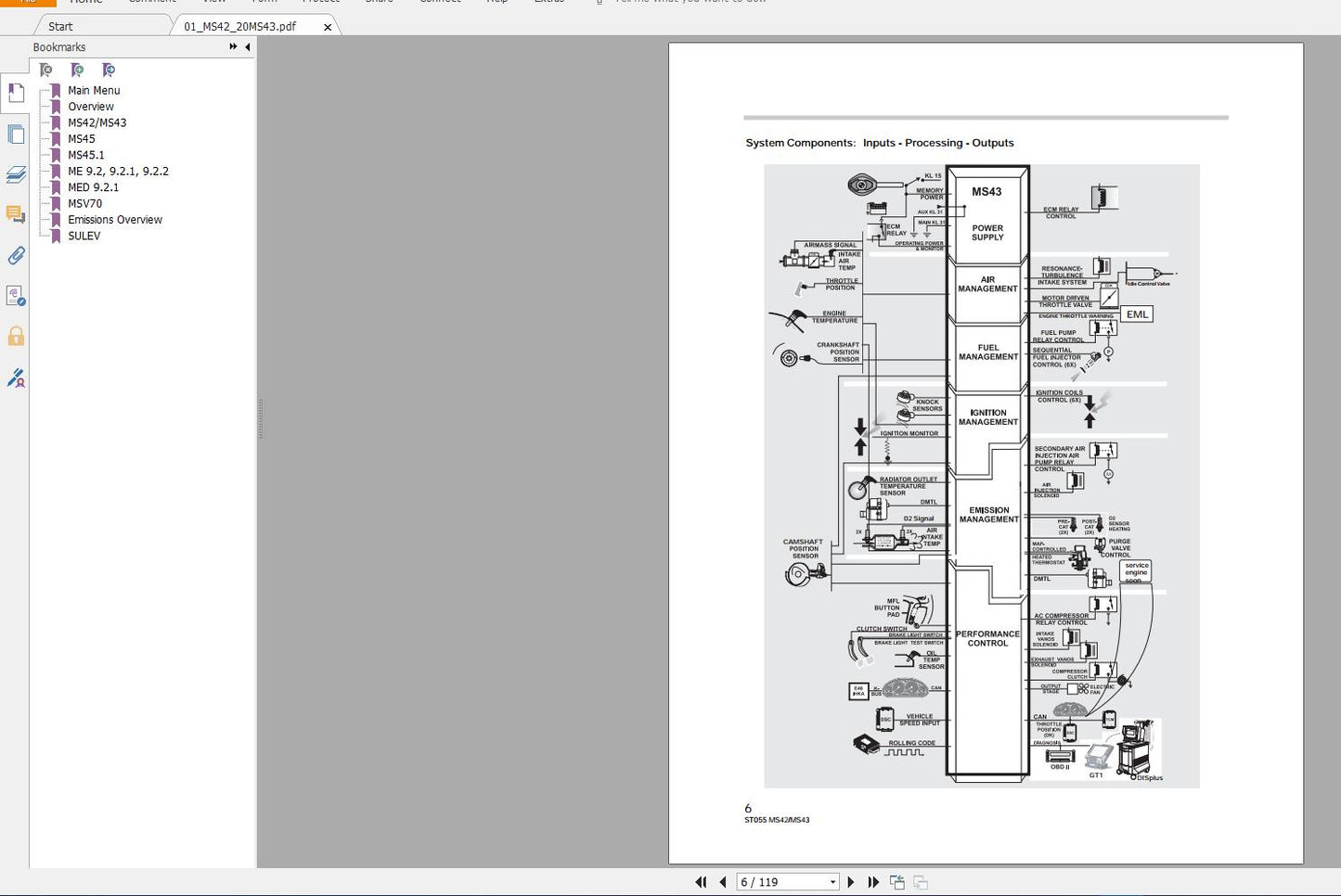Close the 01_MS42_20MS43.pdf tab
Image resolution: width=1341 pixels, height=896 pixels.
(x=328, y=27)
